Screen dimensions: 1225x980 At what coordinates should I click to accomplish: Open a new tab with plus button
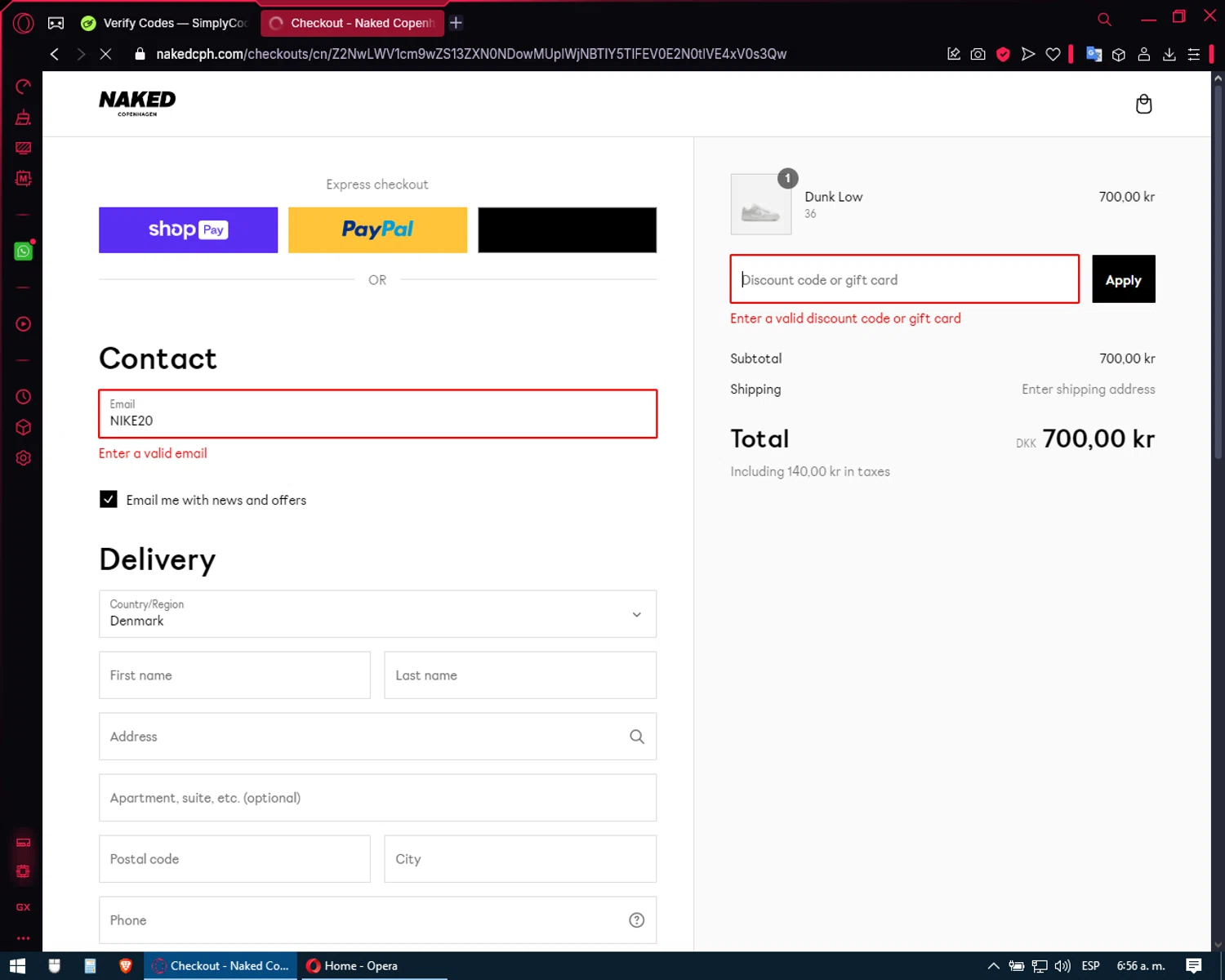[457, 23]
